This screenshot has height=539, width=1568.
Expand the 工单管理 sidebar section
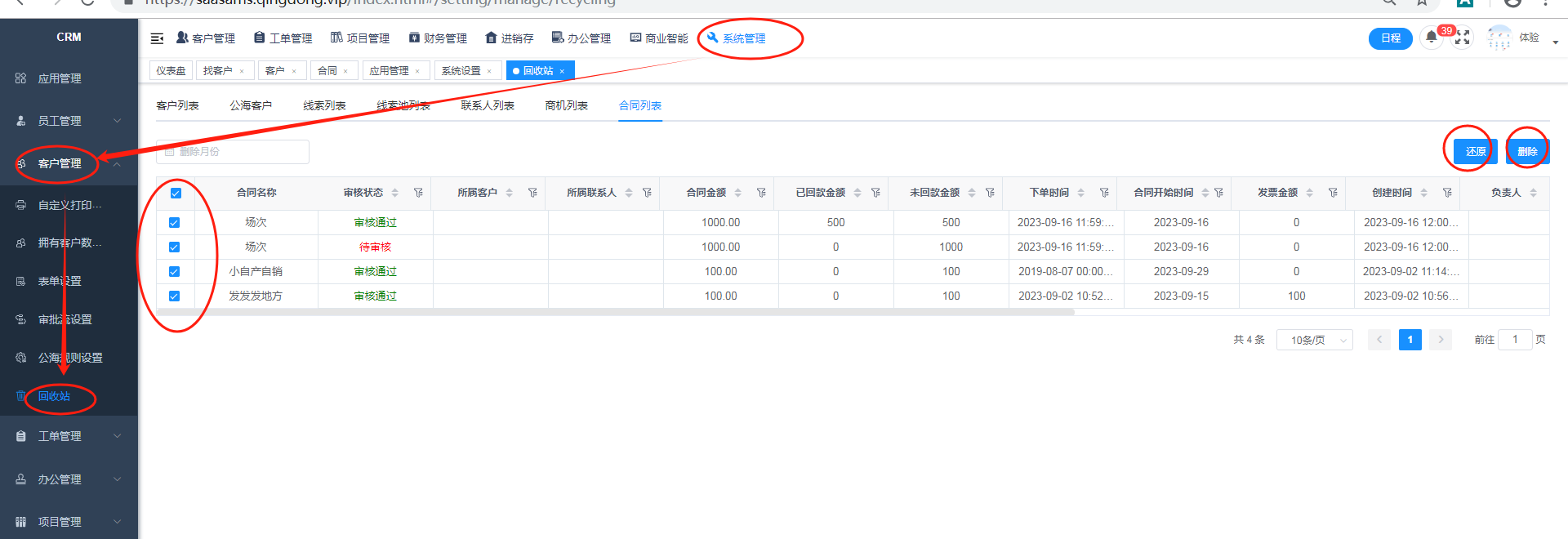click(x=69, y=436)
